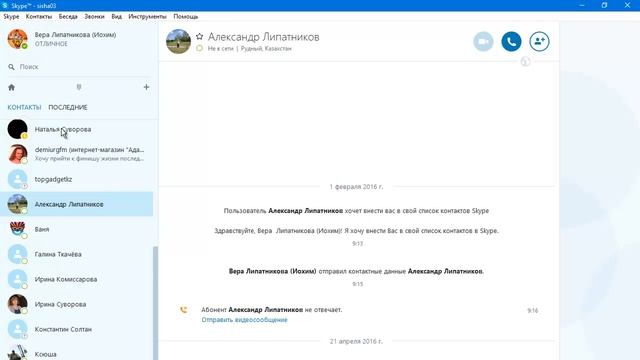Open the Вид menu
This screenshot has width=640, height=360.
116,16
